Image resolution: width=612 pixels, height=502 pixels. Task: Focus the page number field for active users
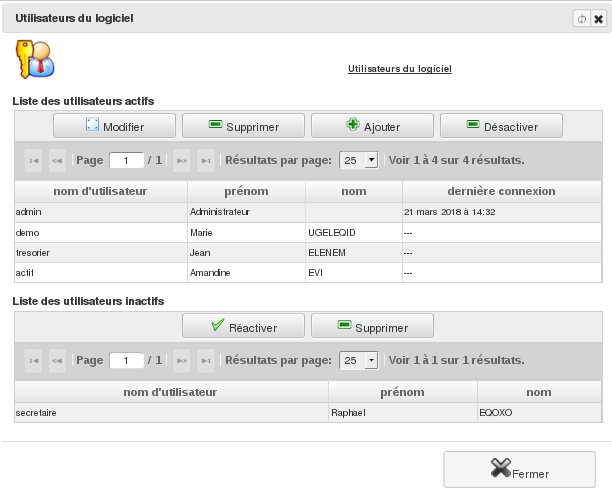point(126,160)
